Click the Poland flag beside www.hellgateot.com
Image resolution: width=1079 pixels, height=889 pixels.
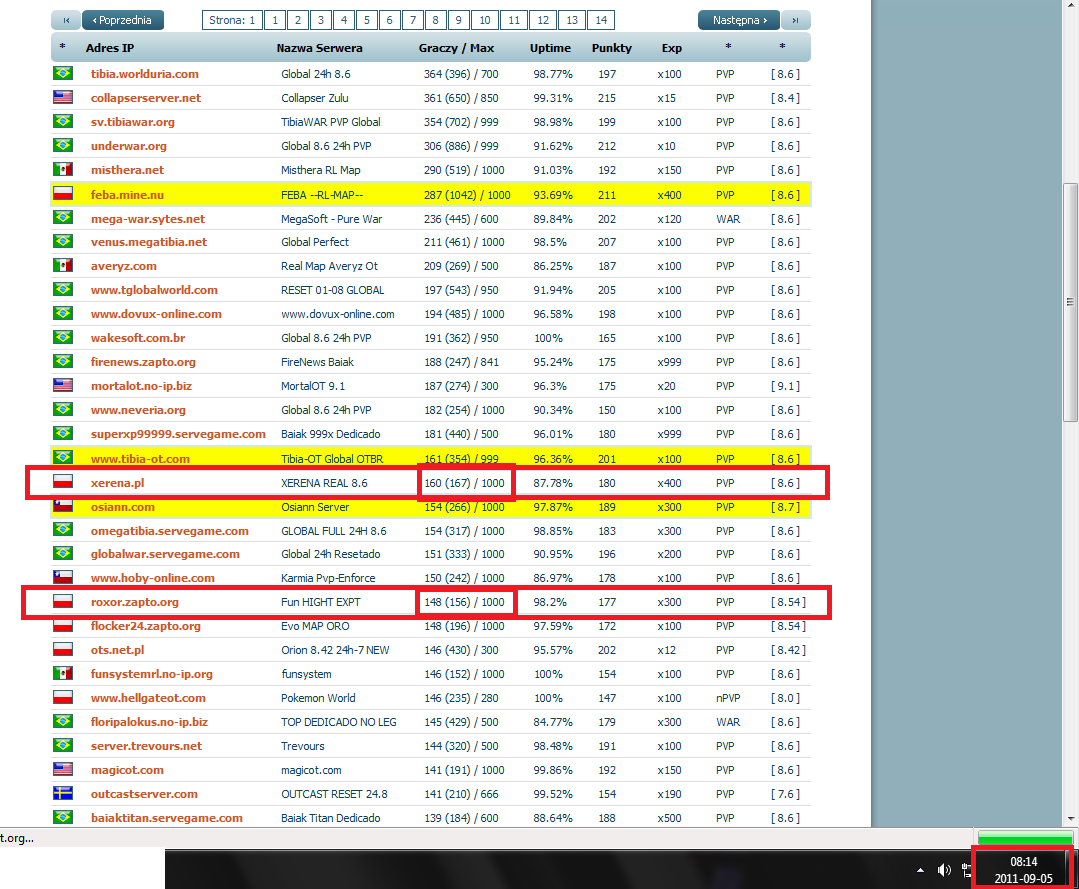click(63, 697)
